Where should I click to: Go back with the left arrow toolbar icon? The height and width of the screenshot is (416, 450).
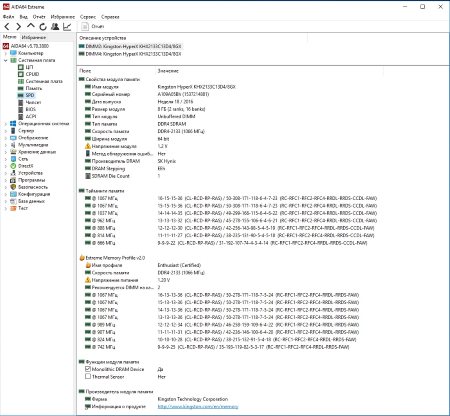7,26
